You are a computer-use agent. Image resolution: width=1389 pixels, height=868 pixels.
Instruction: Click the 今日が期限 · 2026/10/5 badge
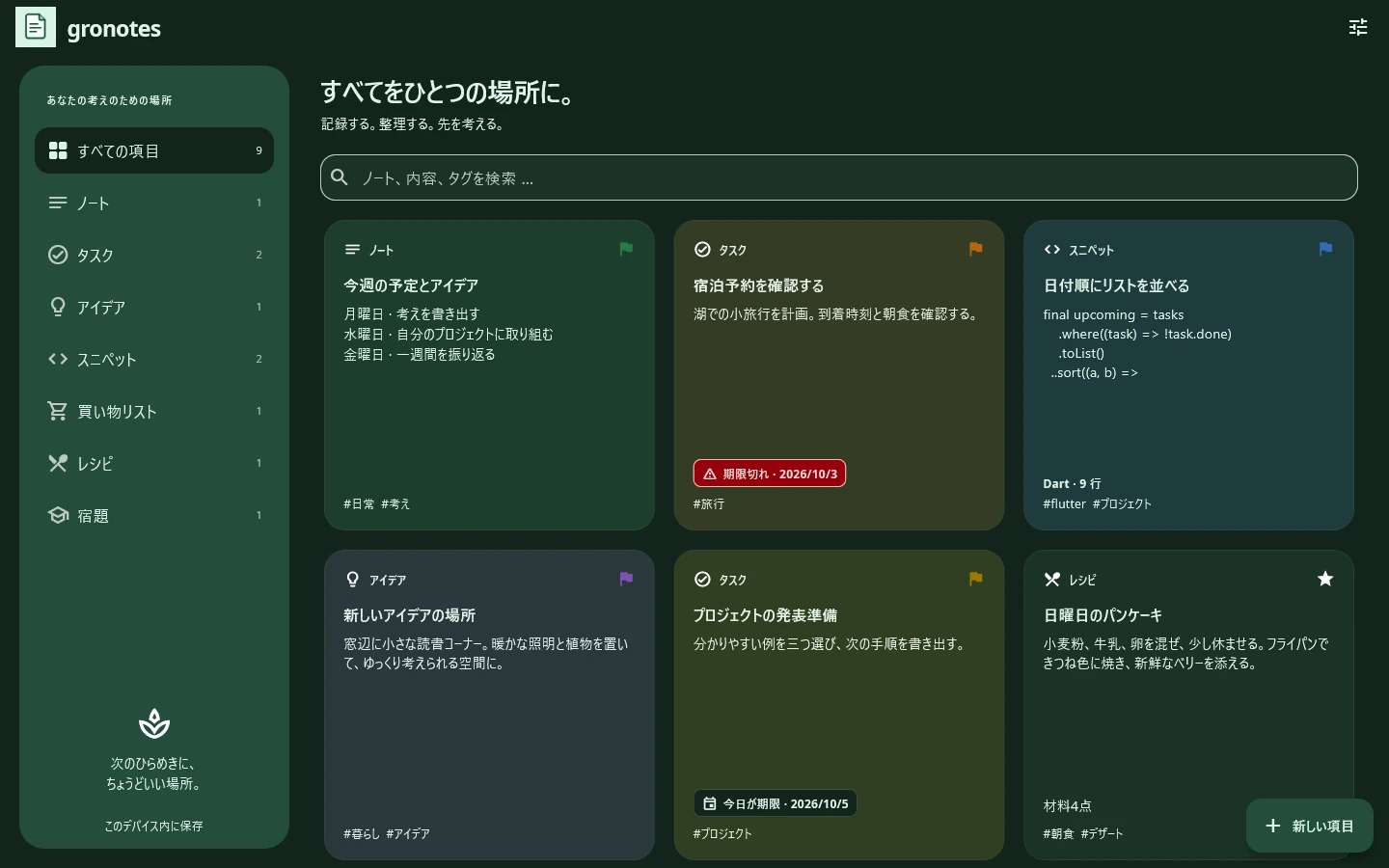pos(776,803)
